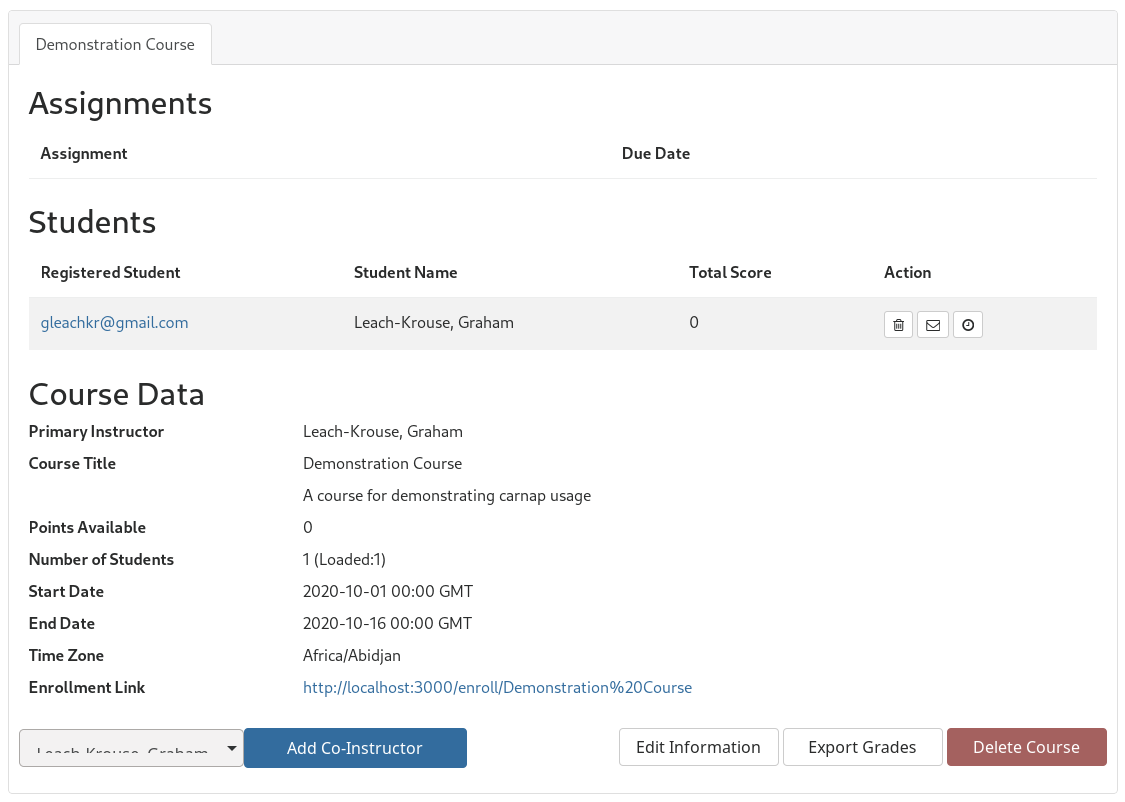Click the Edit Information button

698,747
